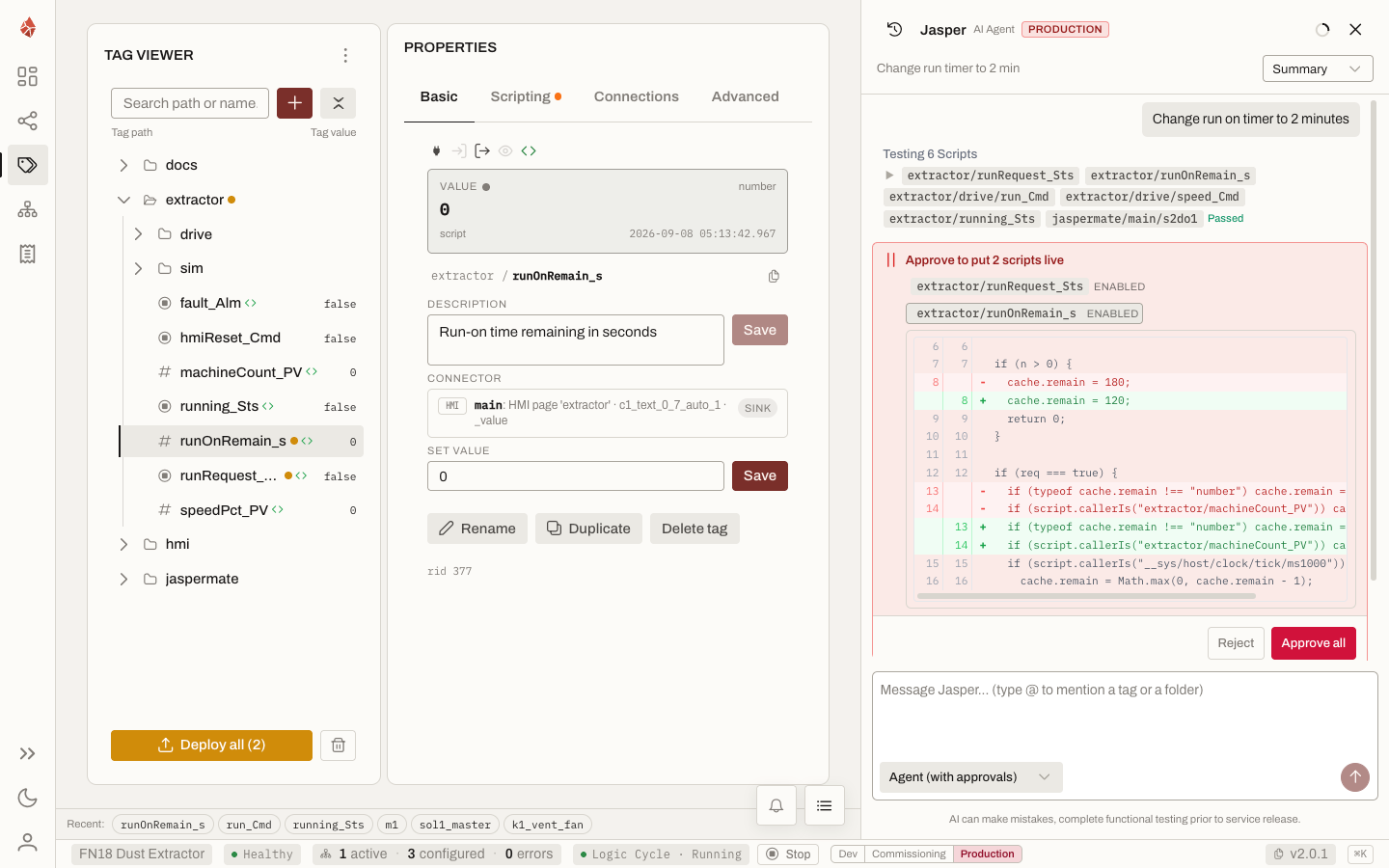Expand the Testing 6 Scripts disclosure triangle

click(x=889, y=176)
